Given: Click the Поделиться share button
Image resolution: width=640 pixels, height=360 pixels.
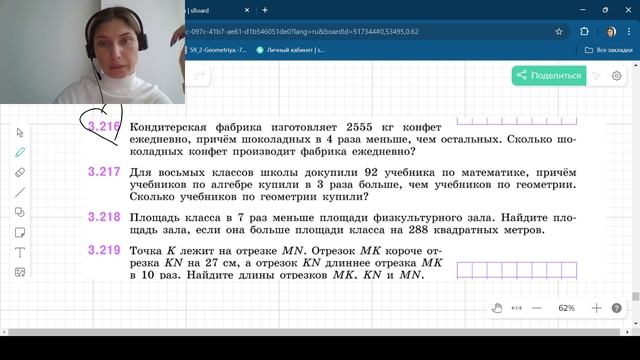Looking at the screenshot, I should 549,76.
